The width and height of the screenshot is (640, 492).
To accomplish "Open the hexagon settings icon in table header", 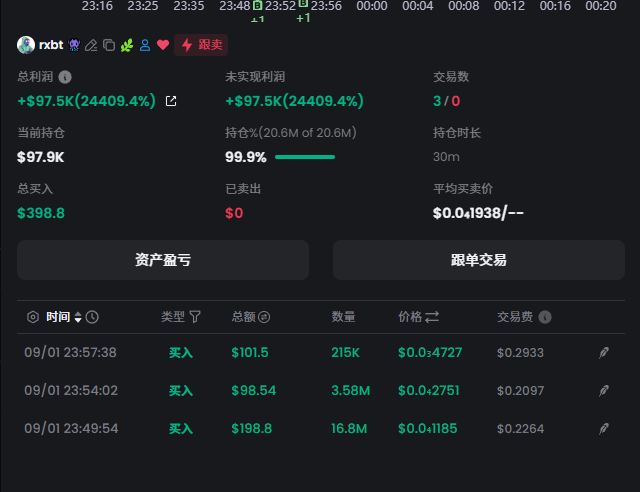I will coord(33,317).
